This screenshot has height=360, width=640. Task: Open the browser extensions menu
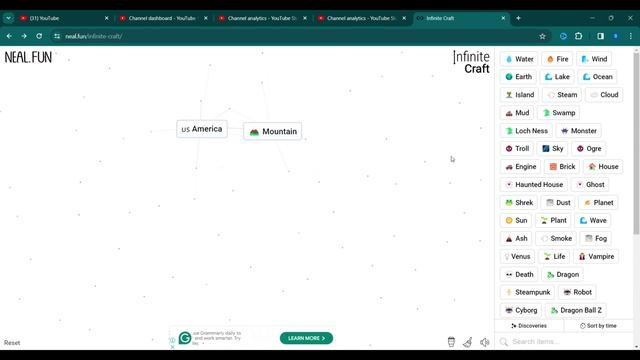(578, 36)
